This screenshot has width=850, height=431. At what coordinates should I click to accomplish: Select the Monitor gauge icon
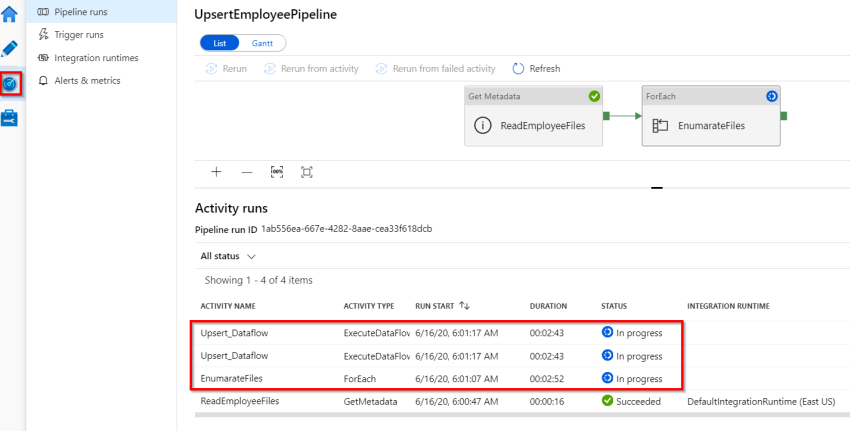click(10, 84)
